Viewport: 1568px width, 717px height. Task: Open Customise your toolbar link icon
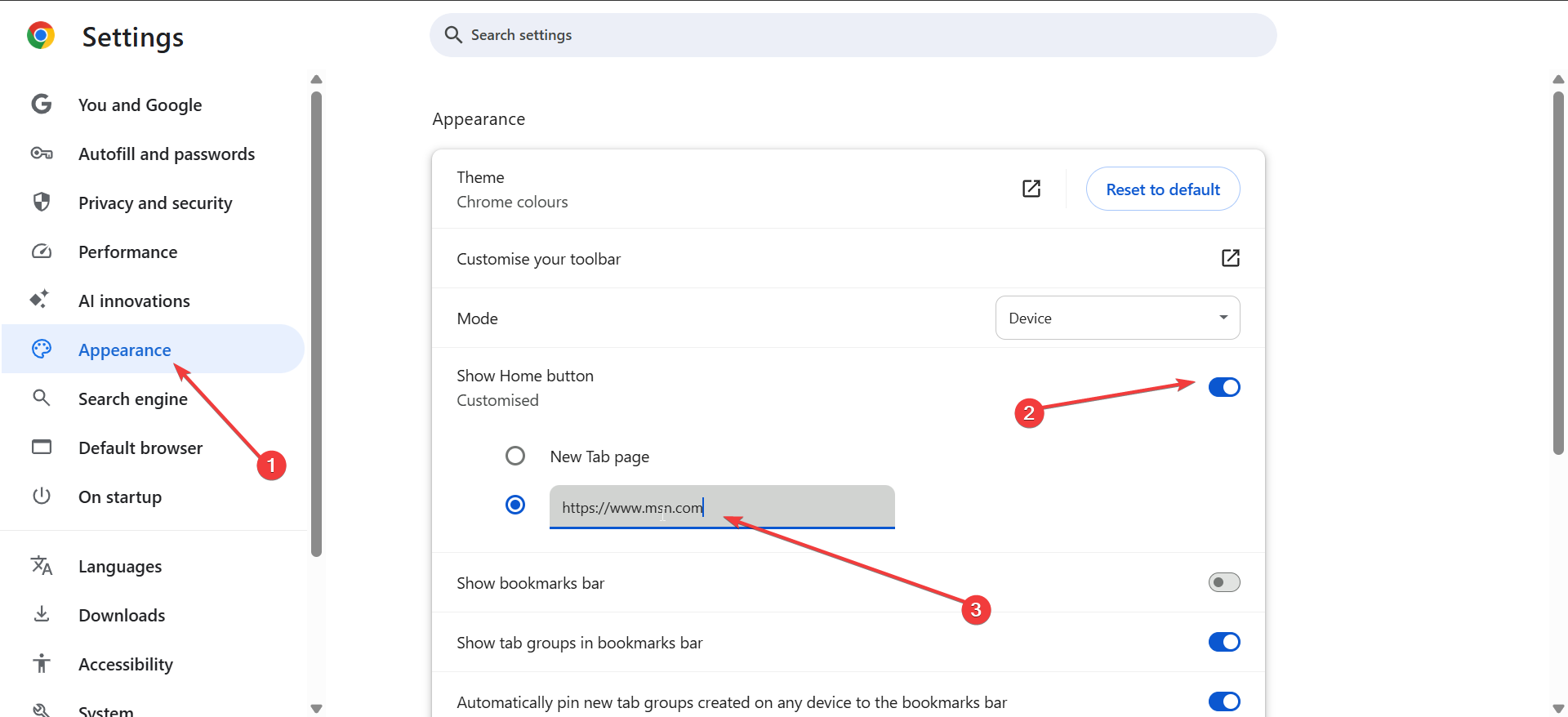tap(1230, 258)
